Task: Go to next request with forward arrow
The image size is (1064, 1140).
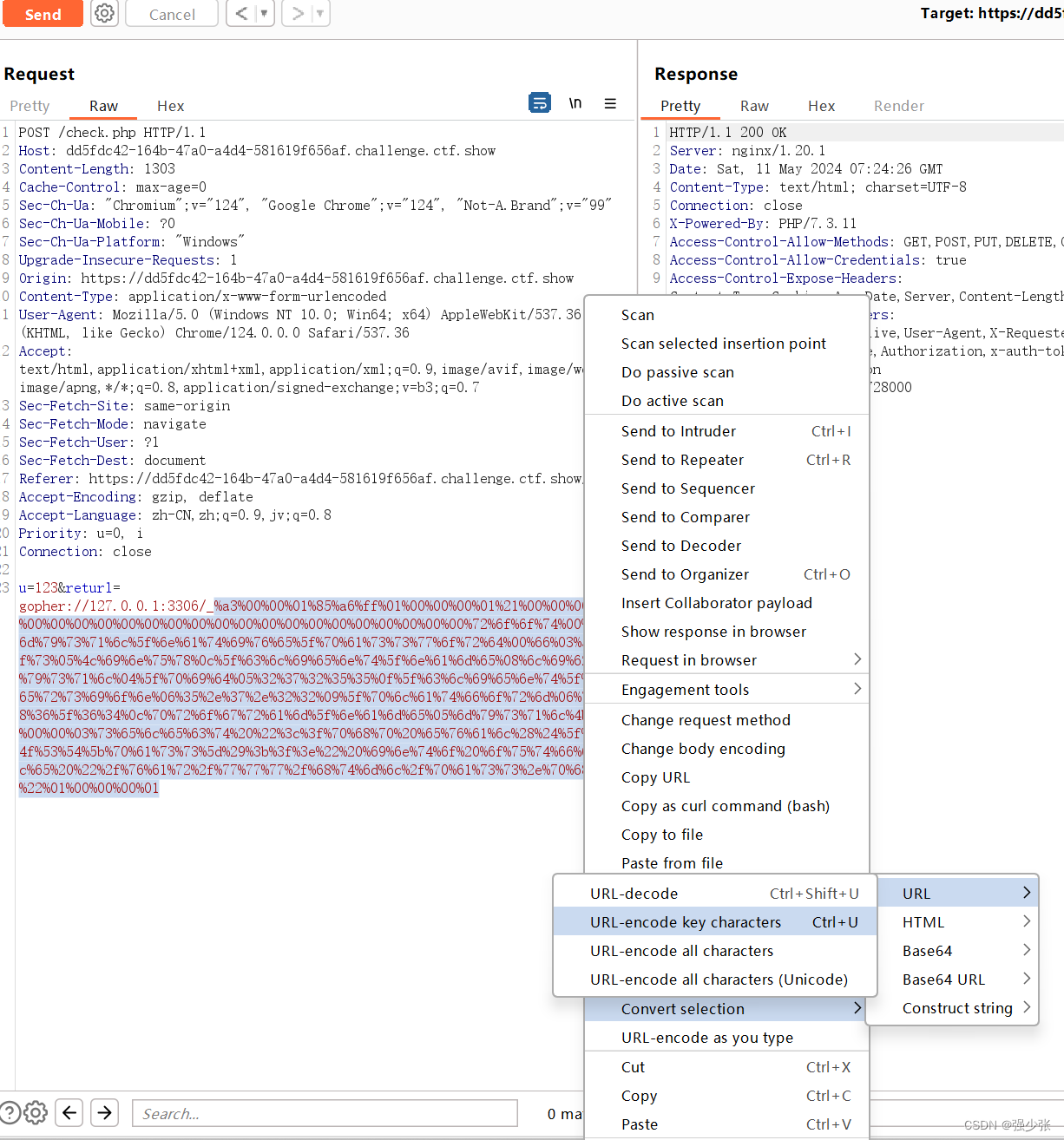Action: pos(297,13)
